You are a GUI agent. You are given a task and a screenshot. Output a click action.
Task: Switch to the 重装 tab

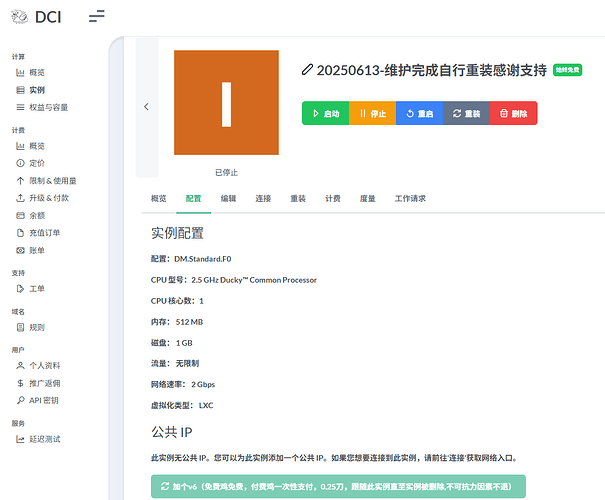pos(298,198)
